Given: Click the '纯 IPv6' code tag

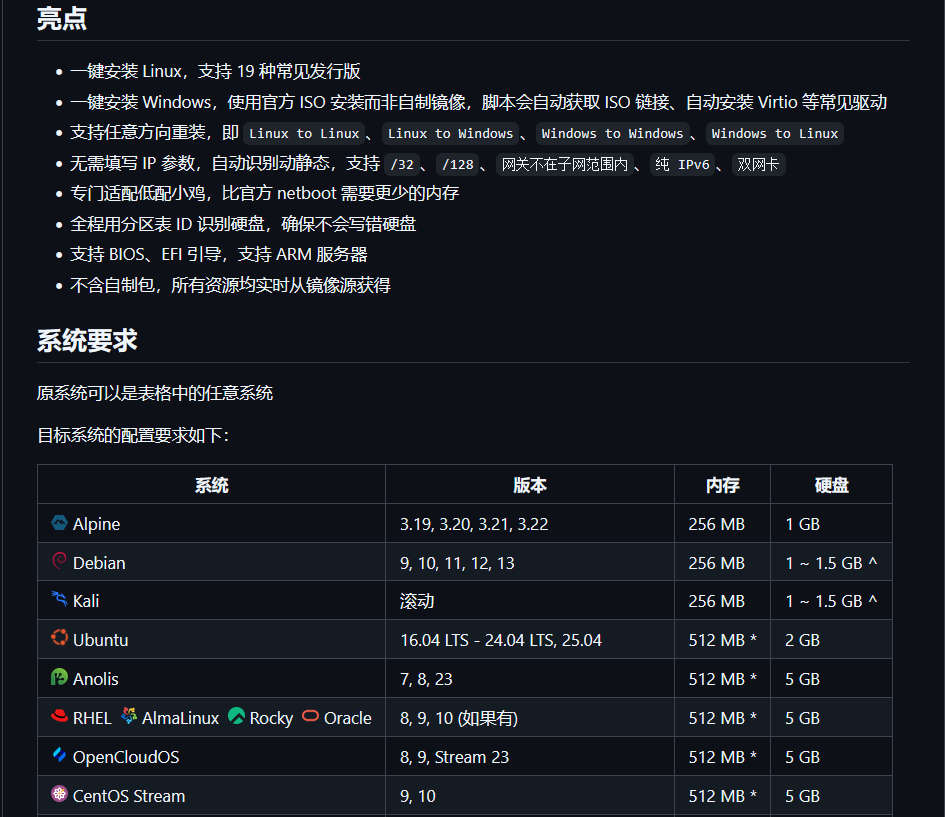Looking at the screenshot, I should click(682, 164).
